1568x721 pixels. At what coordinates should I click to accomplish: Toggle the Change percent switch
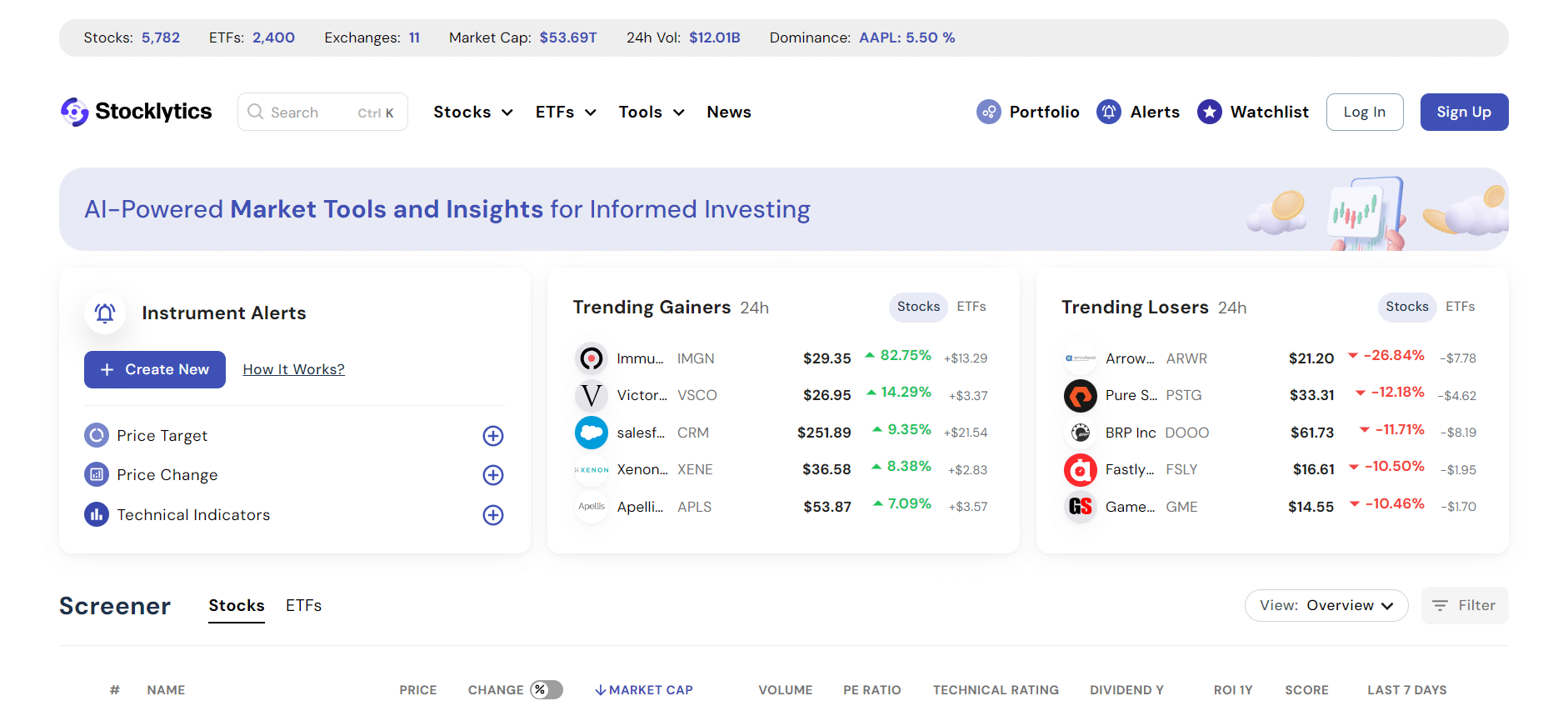(x=547, y=690)
